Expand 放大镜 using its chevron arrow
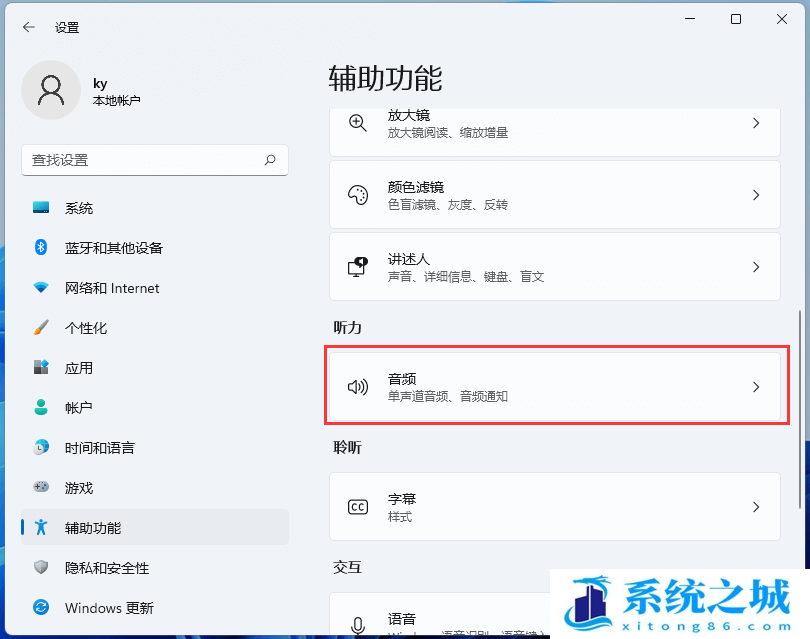810x639 pixels. tap(756, 123)
